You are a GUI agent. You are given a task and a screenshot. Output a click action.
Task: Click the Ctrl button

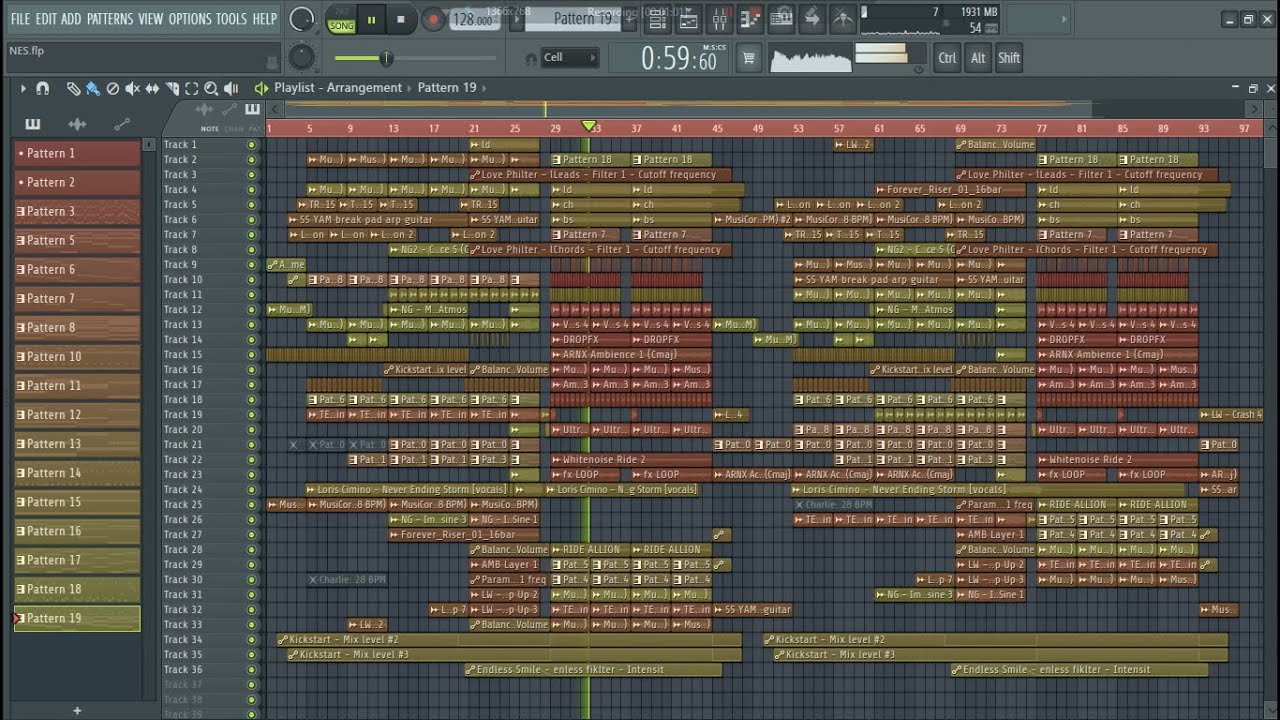[947, 58]
